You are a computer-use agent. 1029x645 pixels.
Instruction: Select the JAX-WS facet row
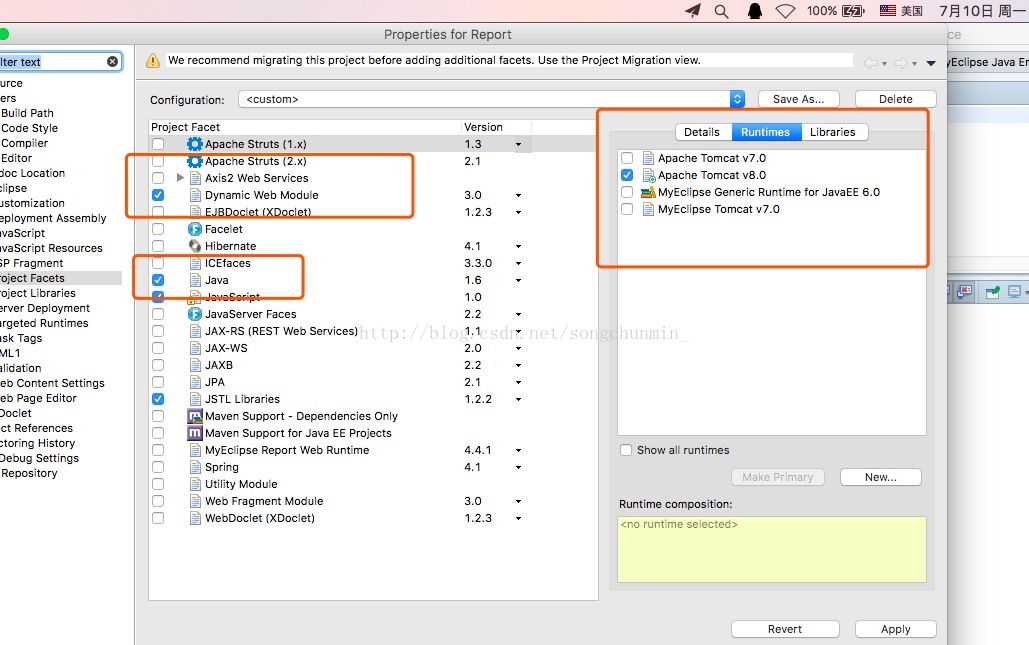[x=373, y=348]
